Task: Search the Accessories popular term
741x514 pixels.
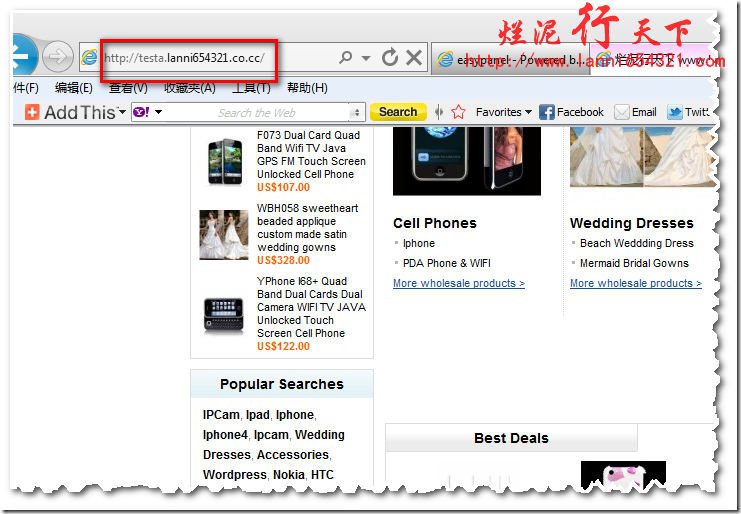Action: (293, 454)
